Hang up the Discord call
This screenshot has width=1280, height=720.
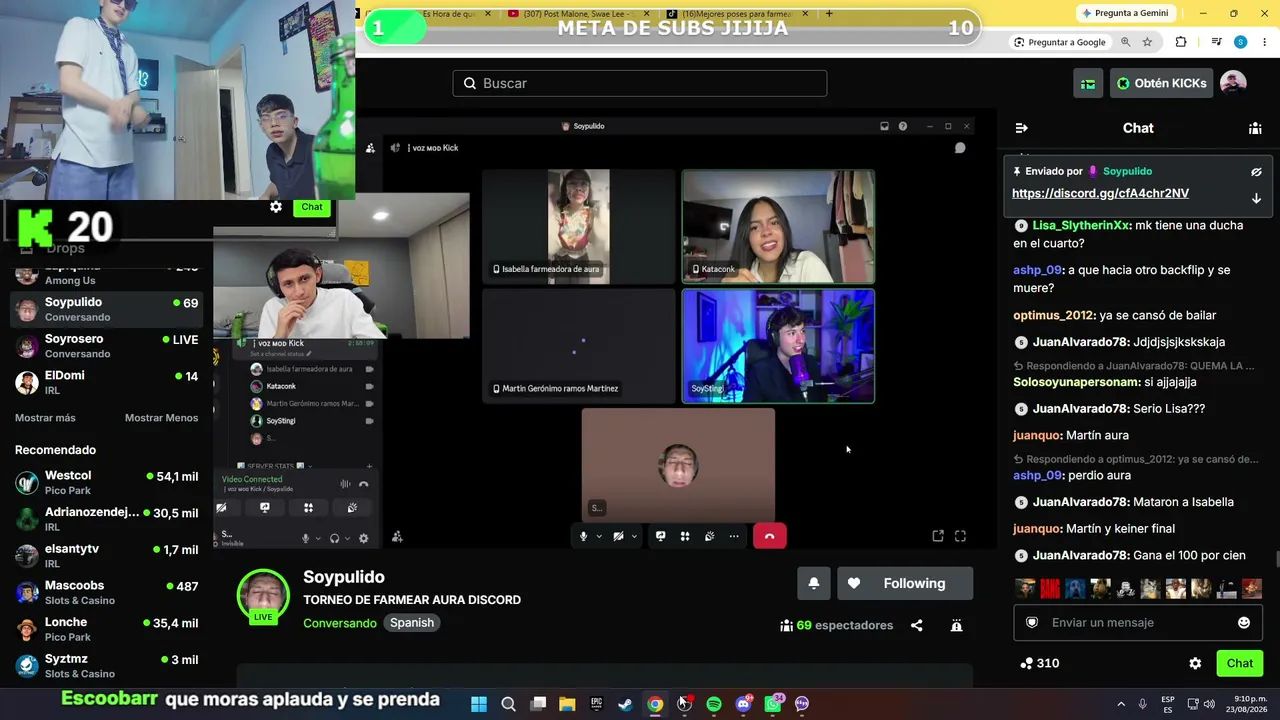coord(769,536)
